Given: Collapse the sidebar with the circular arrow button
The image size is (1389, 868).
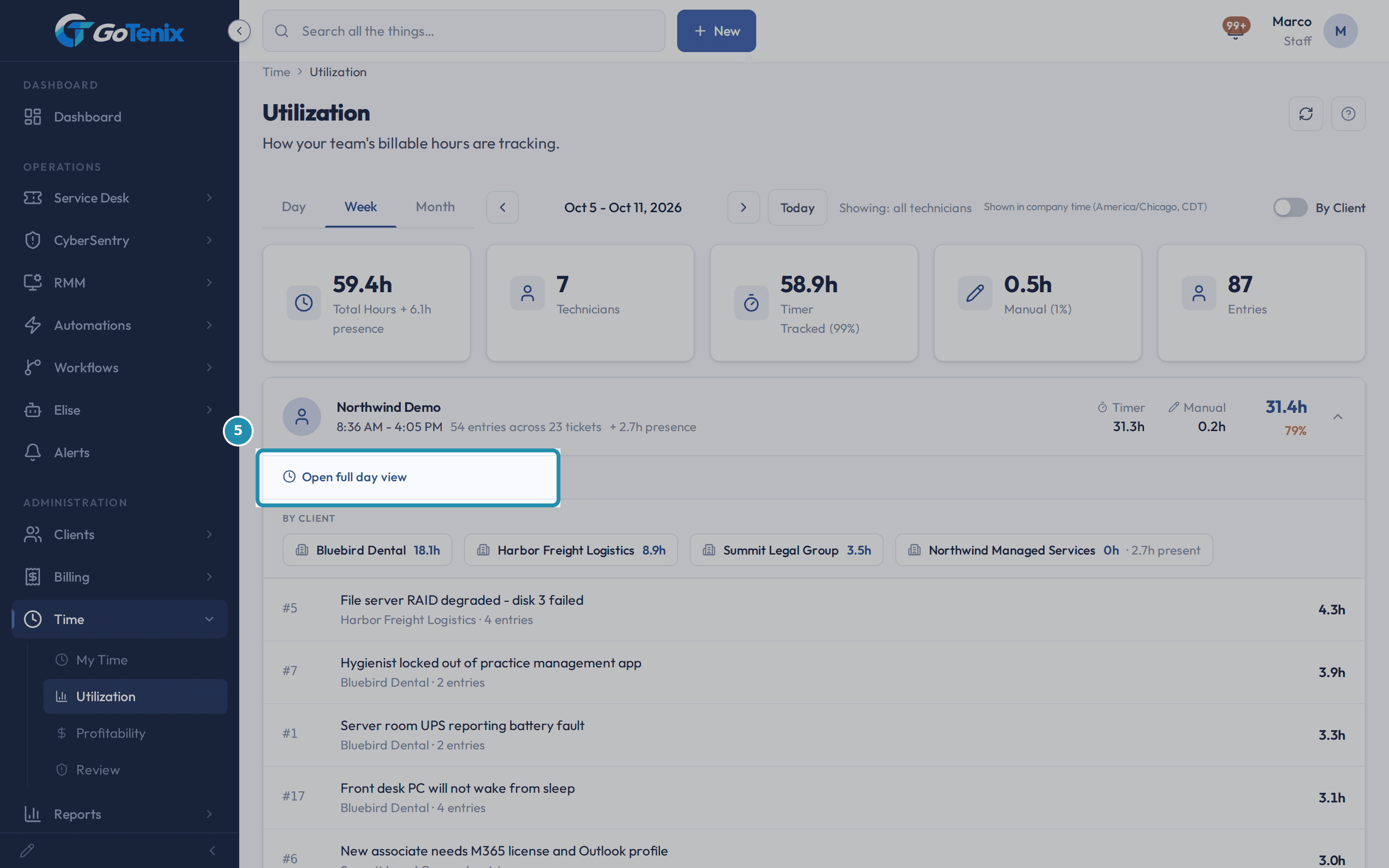Looking at the screenshot, I should tap(239, 30).
